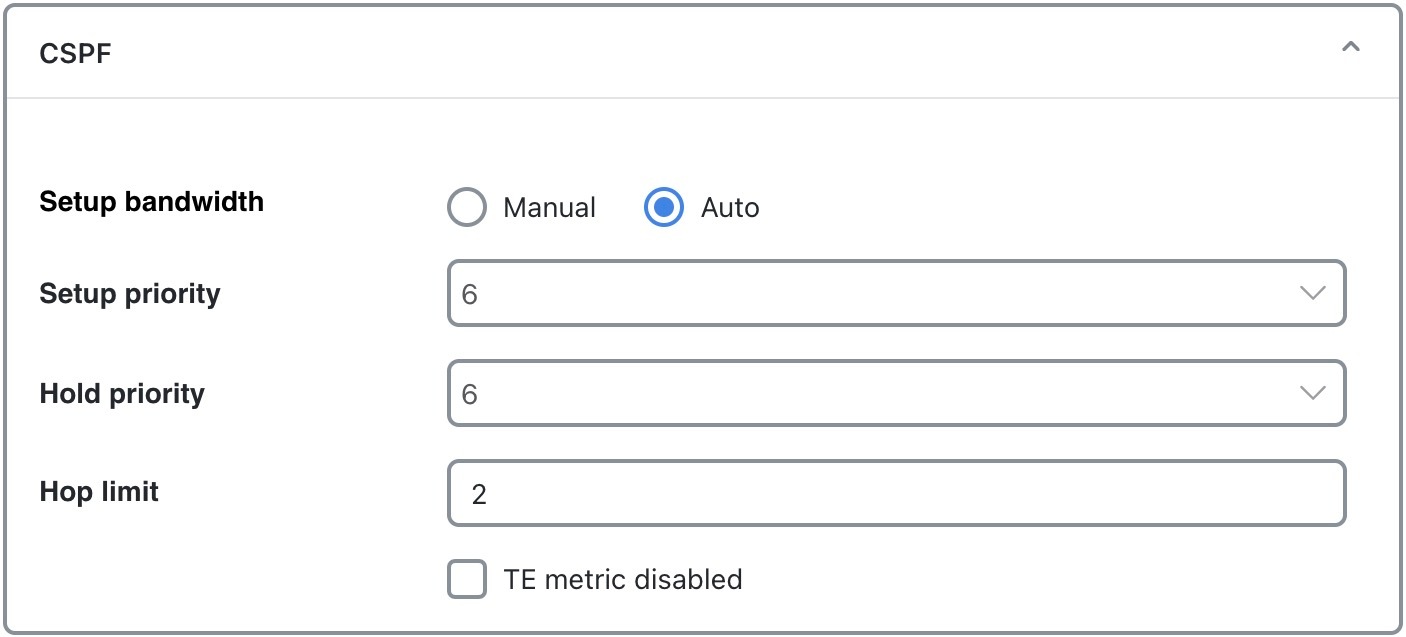The height and width of the screenshot is (637, 1406).
Task: Click the Hold priority dropdown chevron
Action: coord(1313,393)
